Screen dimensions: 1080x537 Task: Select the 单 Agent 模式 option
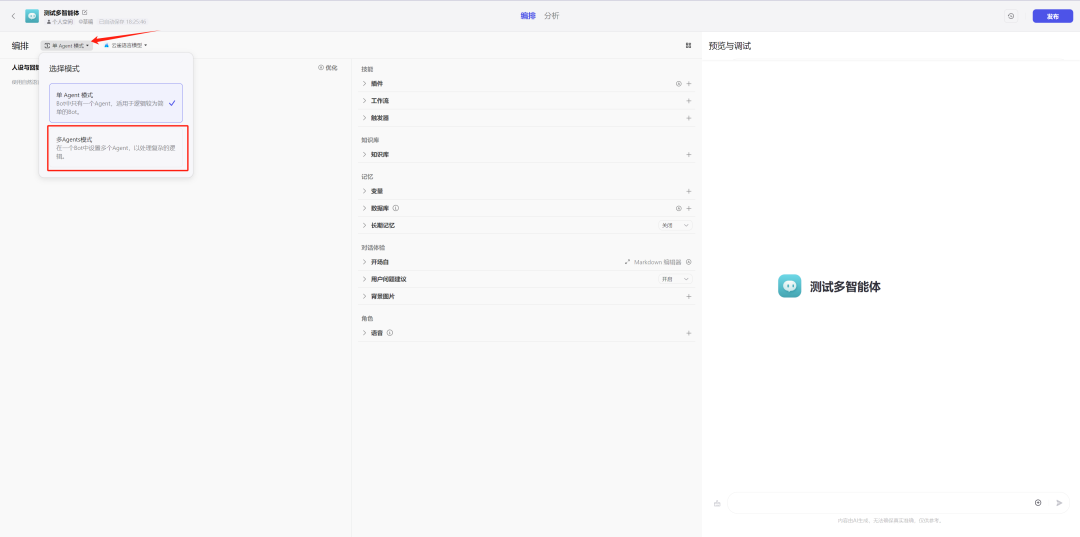click(116, 103)
